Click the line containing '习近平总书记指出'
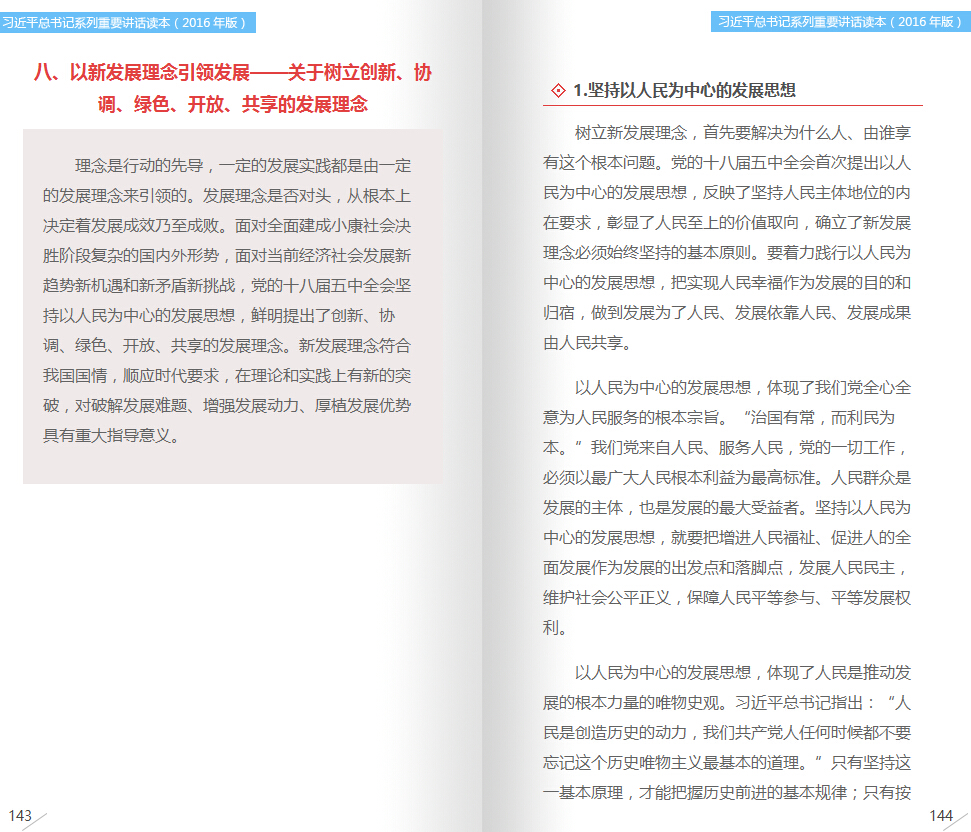This screenshot has height=832, width=971. pyautogui.click(x=727, y=703)
